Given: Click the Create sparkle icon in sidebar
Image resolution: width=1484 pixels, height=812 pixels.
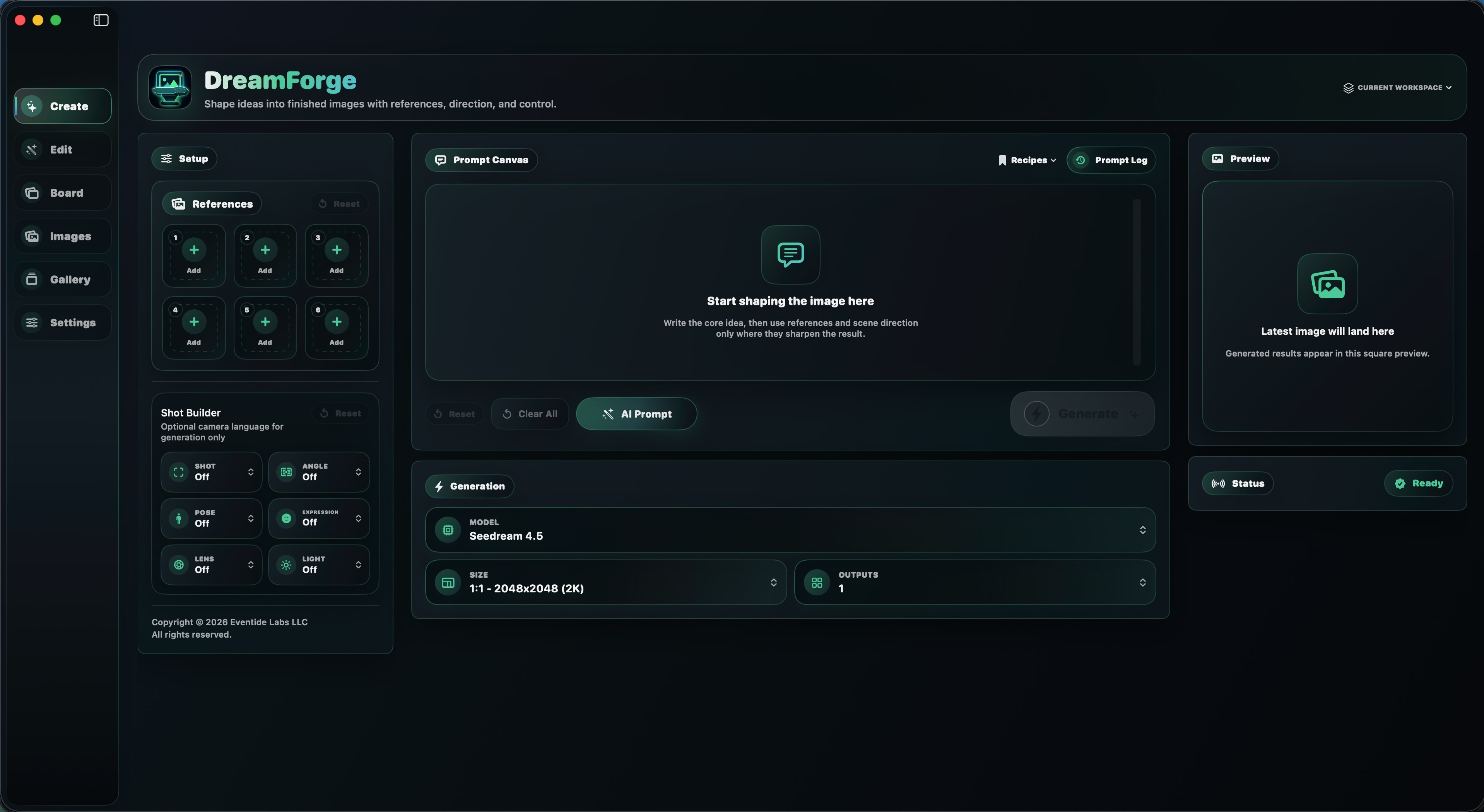Looking at the screenshot, I should 32,106.
